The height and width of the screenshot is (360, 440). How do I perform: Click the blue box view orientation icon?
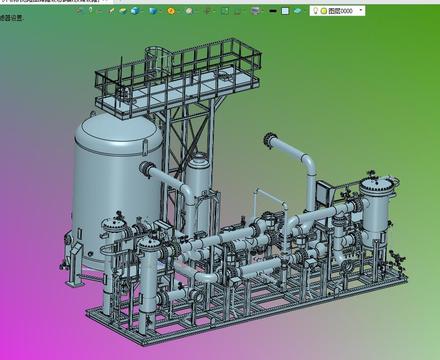point(153,11)
